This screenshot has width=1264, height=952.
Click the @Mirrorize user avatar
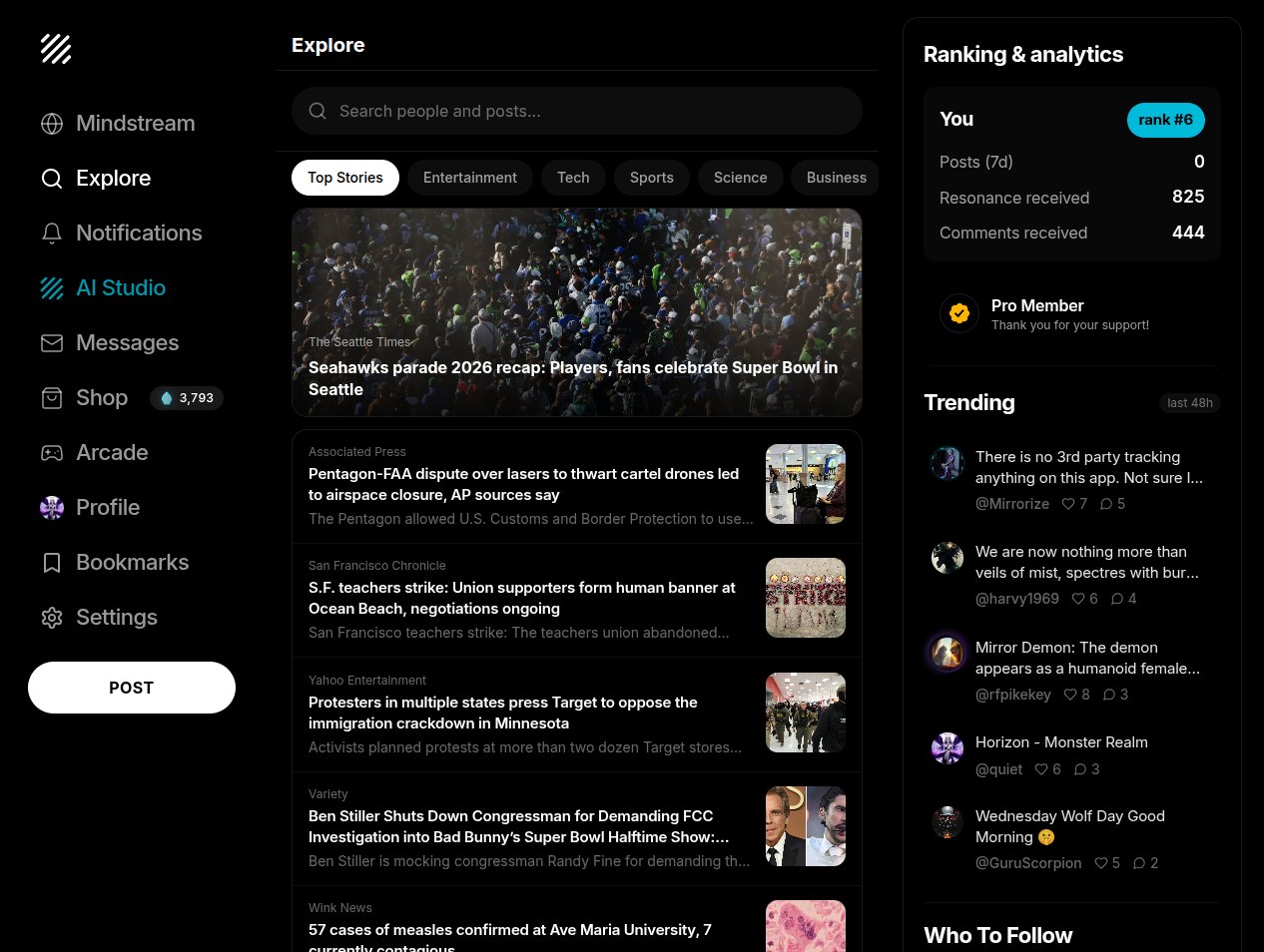[948, 463]
